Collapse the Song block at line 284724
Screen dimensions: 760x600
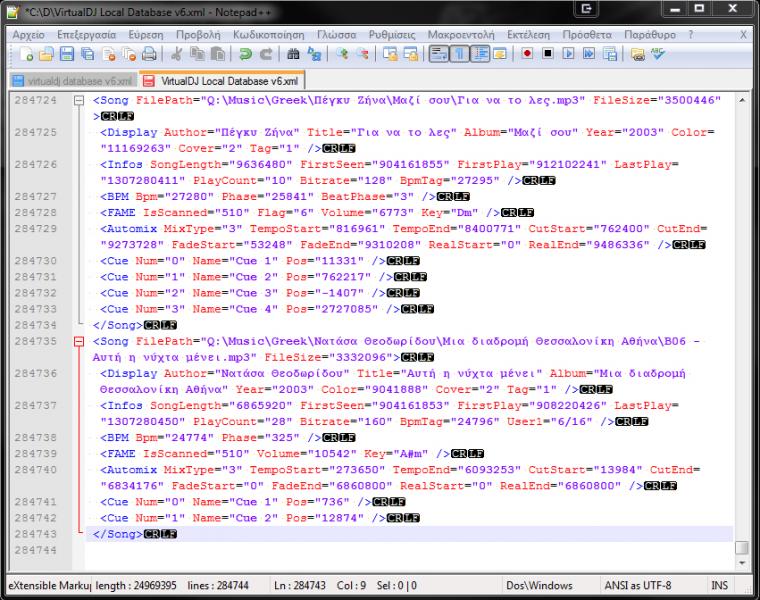point(79,100)
